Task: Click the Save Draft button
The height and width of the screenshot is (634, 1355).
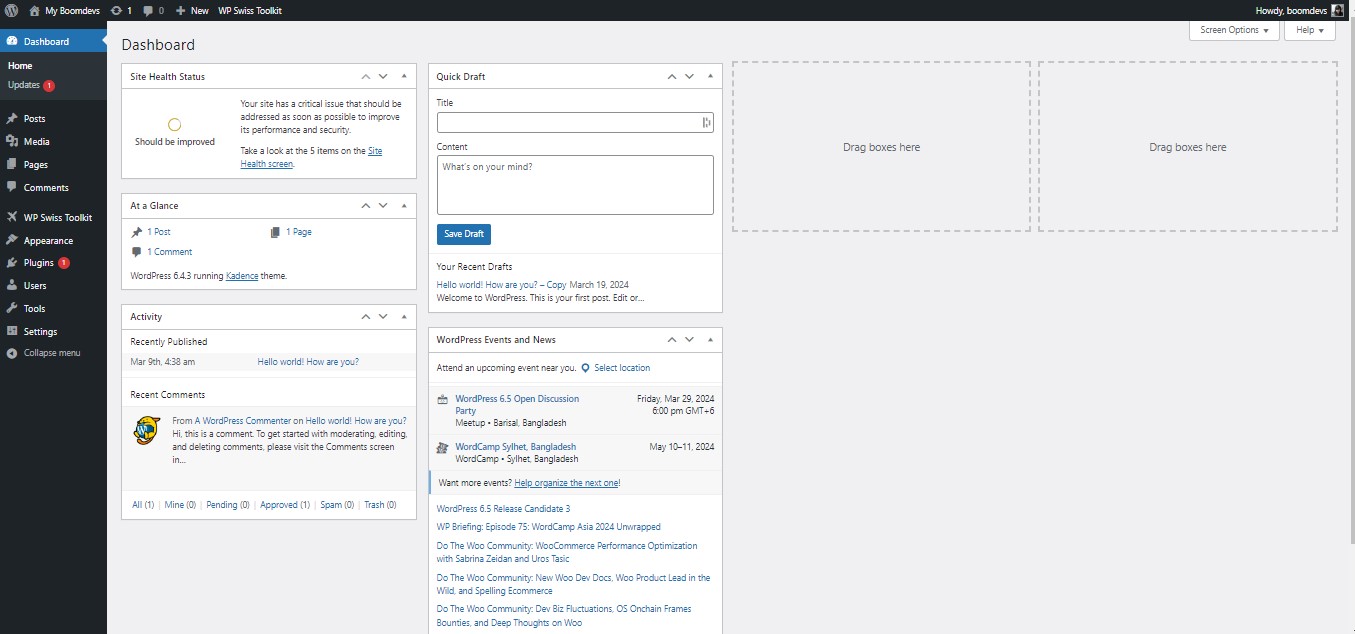Action: [x=464, y=234]
